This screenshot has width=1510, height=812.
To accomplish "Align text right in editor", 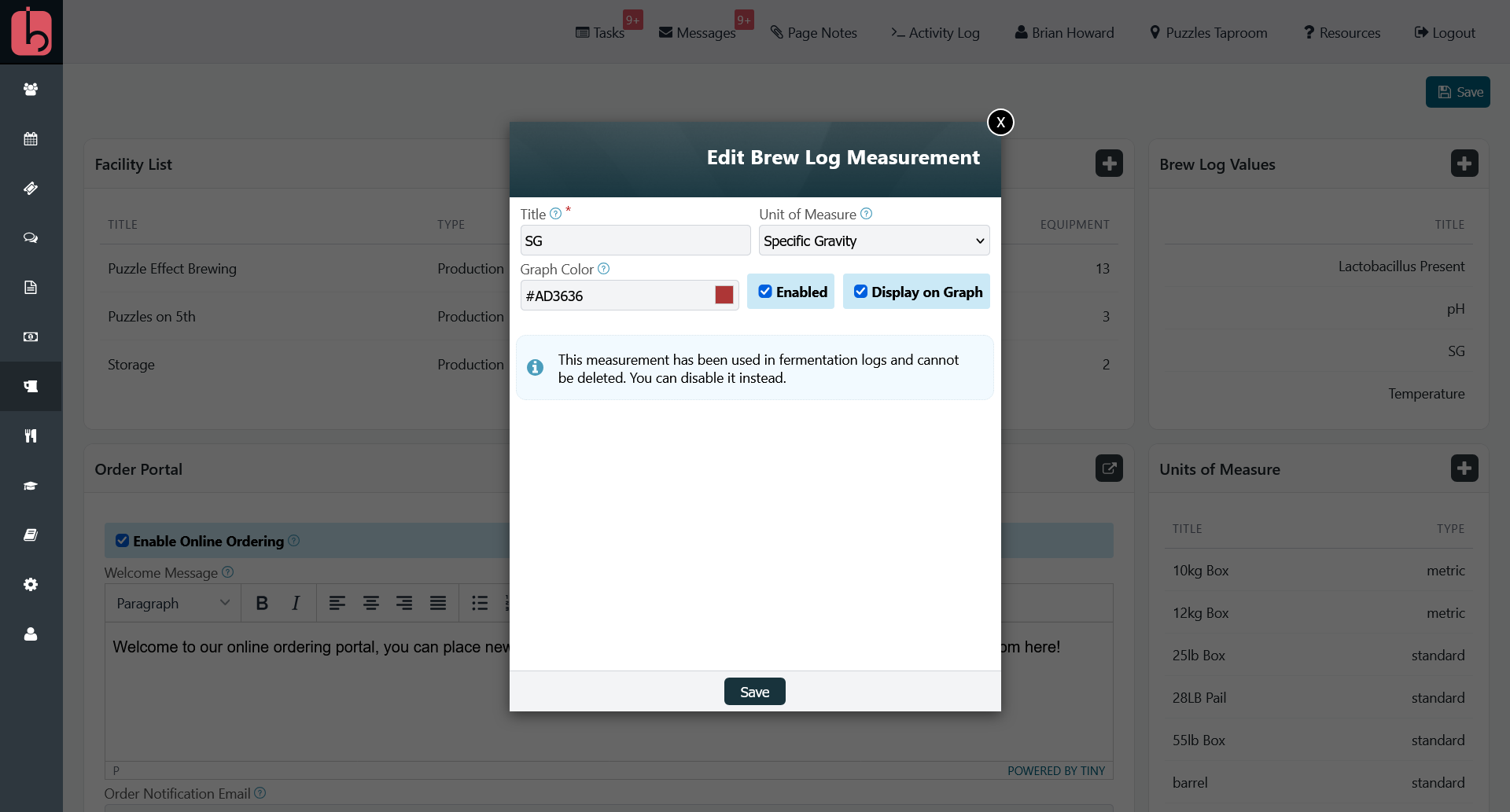I will tap(404, 603).
